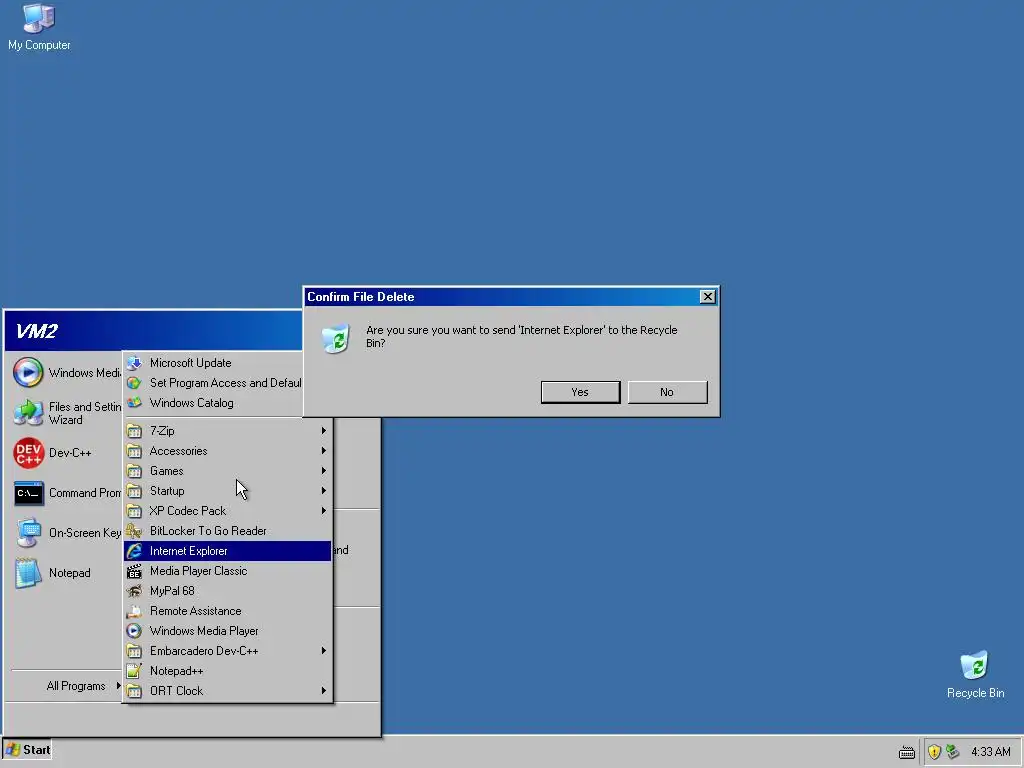Click the BitLocker To Go Reader icon
The width and height of the screenshot is (1024, 768).
point(134,531)
